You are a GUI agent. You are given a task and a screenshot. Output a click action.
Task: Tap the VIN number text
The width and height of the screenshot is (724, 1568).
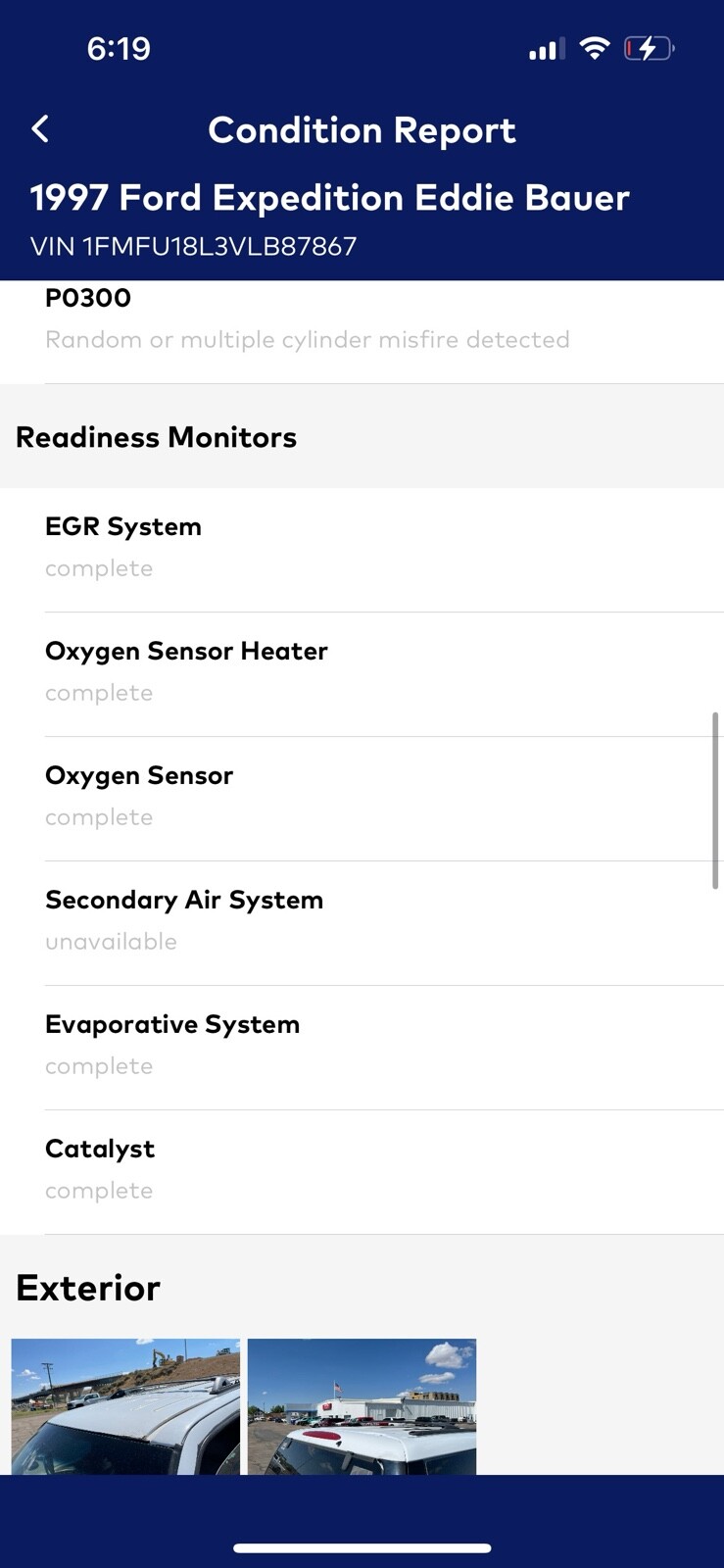coord(193,246)
